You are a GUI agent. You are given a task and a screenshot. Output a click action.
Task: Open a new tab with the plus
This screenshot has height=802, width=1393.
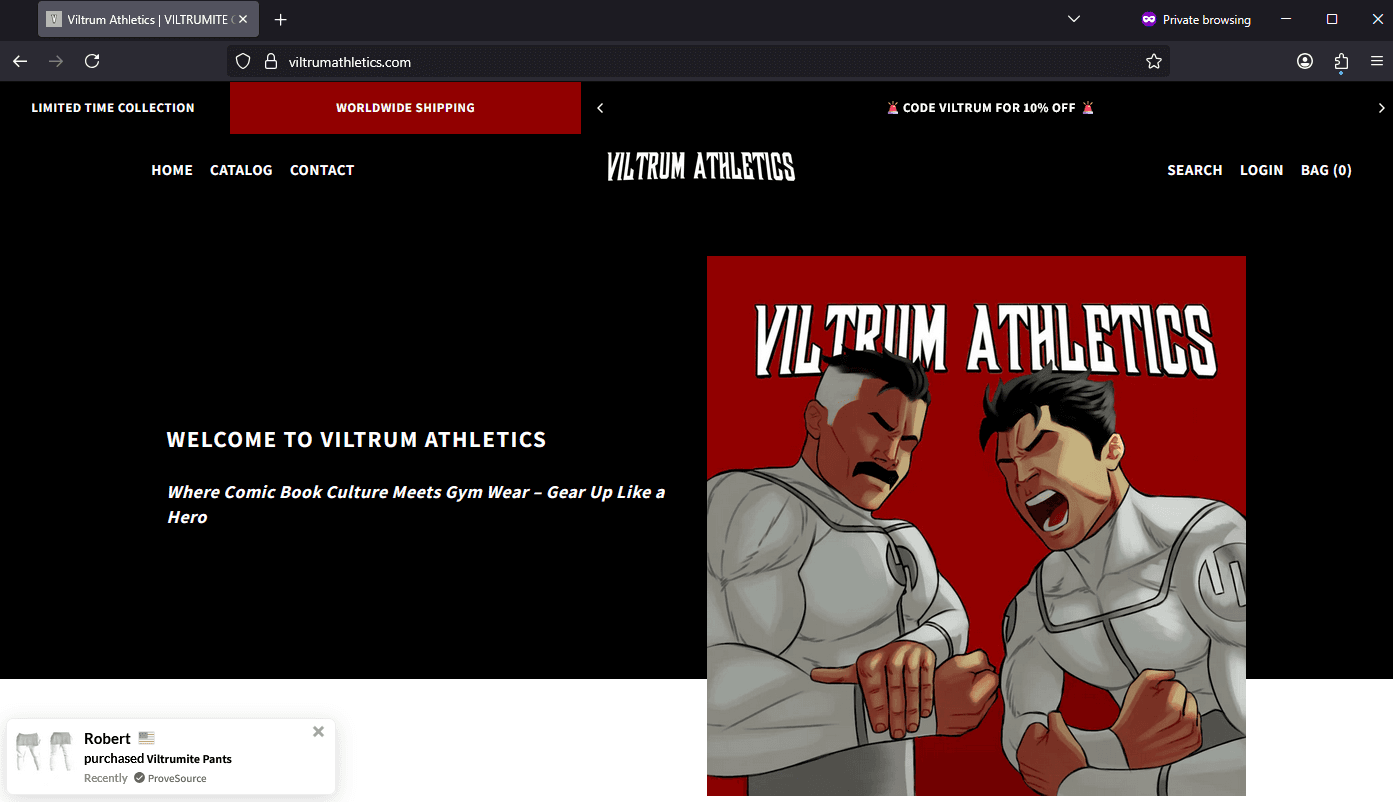tap(280, 19)
